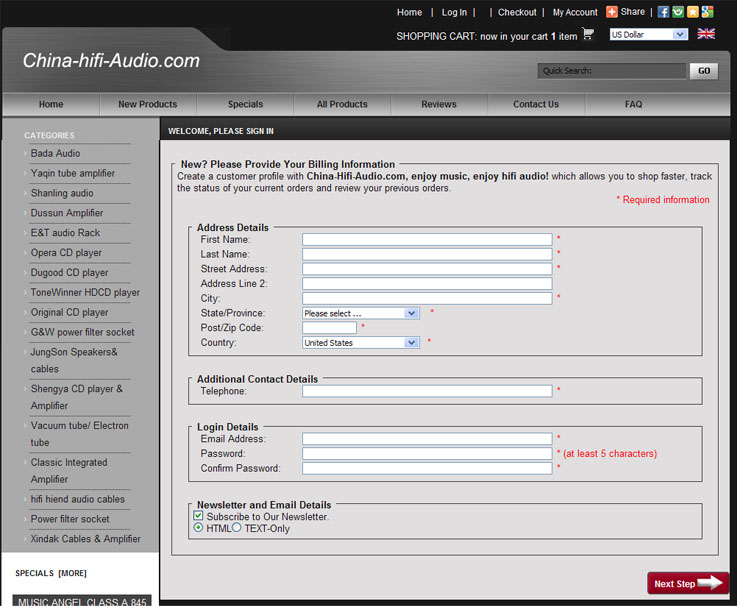Focus the Confirm Password field

tap(427, 468)
